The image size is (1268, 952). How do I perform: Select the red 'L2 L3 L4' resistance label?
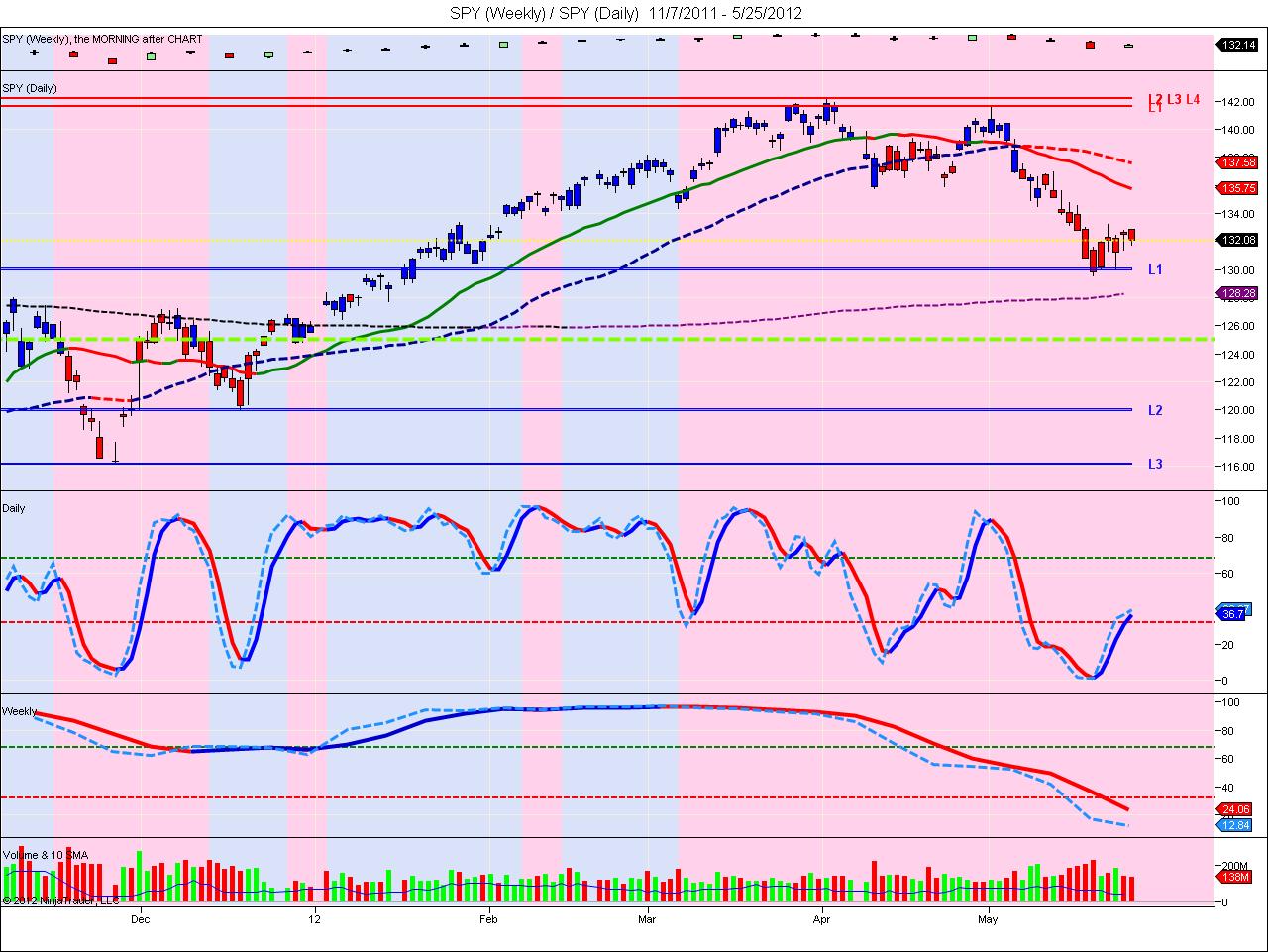(x=1174, y=99)
